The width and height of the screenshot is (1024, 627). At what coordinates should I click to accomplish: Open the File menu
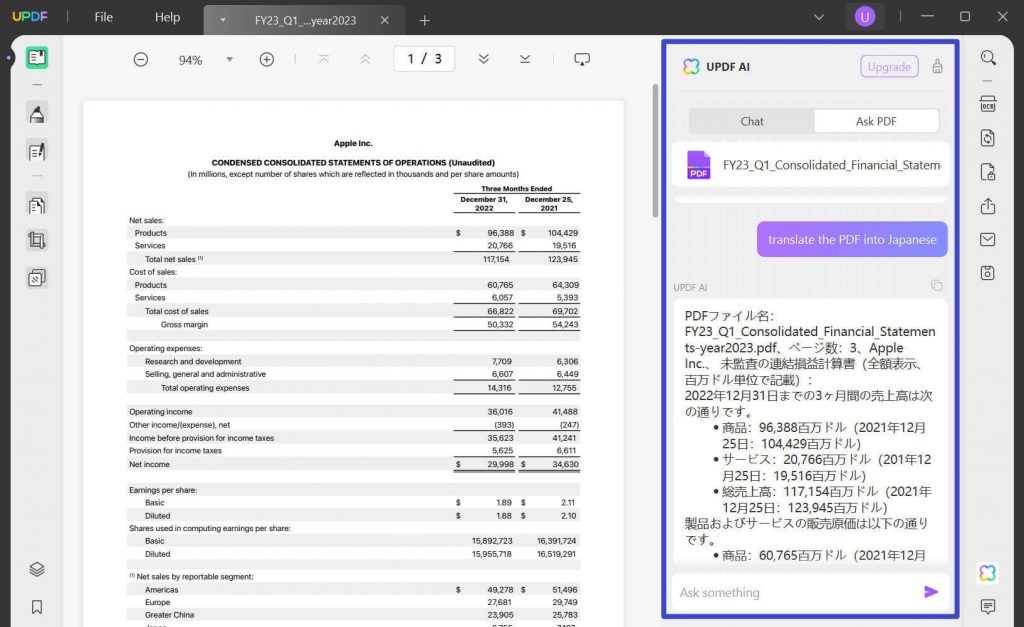tap(104, 17)
